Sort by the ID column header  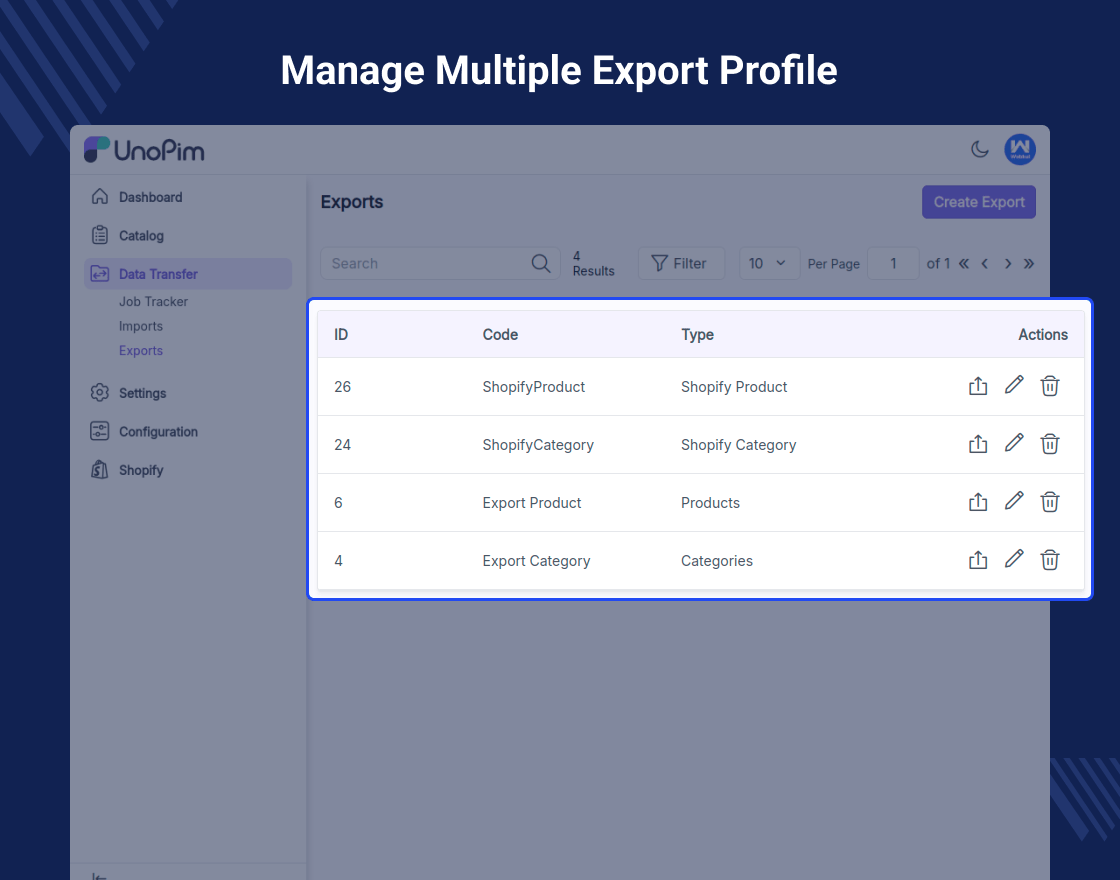[x=341, y=334]
